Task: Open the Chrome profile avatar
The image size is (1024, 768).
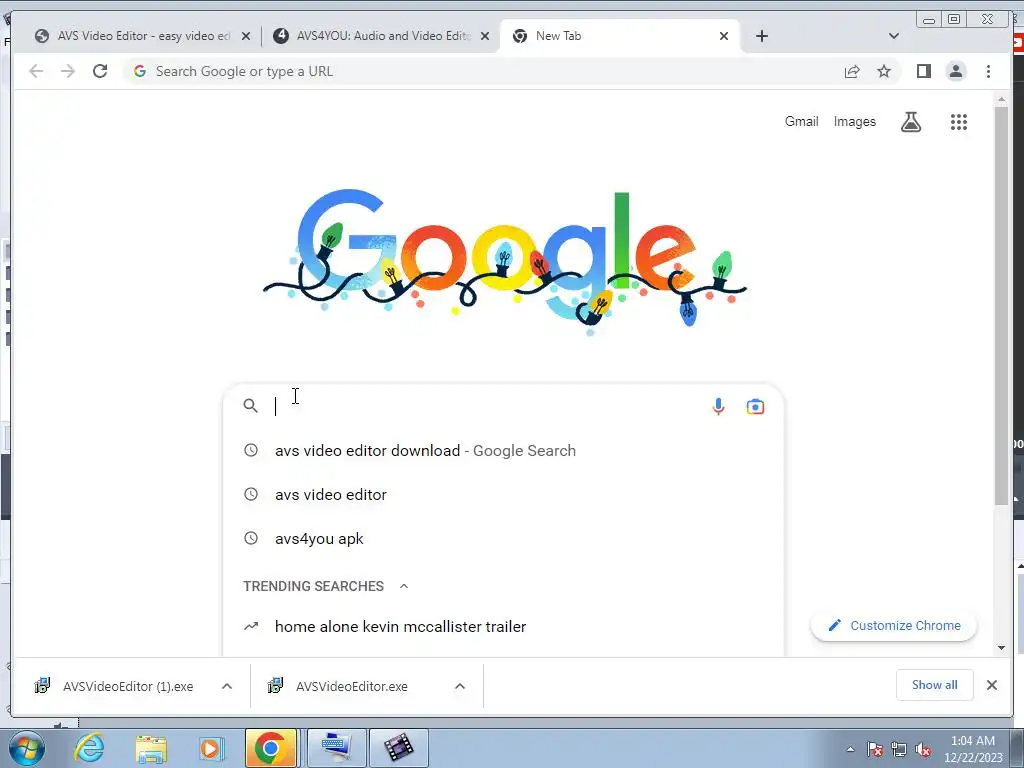Action: 955,71
